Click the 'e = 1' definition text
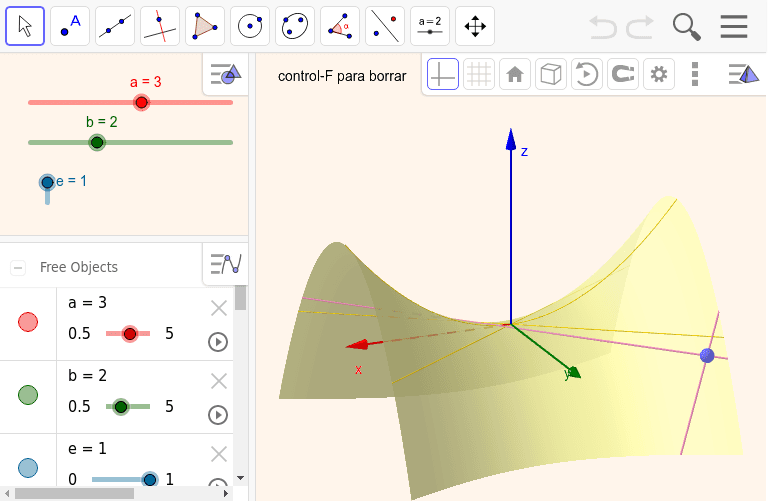The width and height of the screenshot is (768, 503). 88,449
